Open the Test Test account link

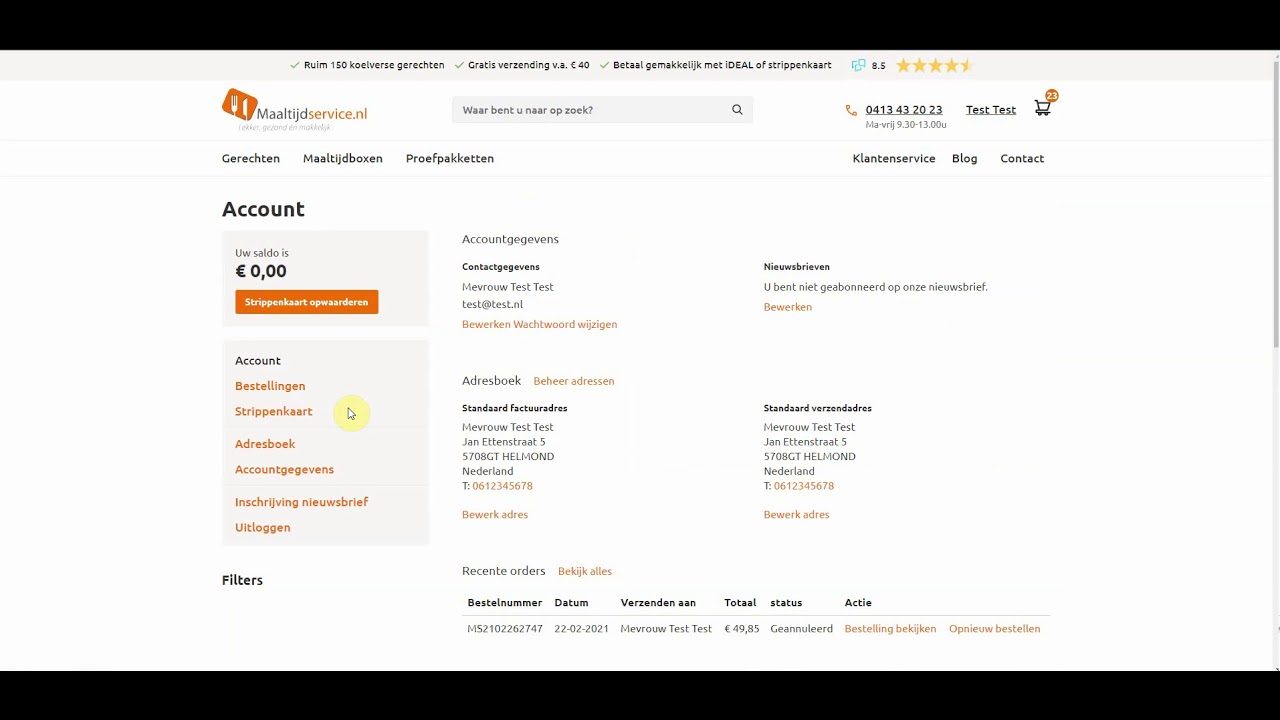[991, 110]
